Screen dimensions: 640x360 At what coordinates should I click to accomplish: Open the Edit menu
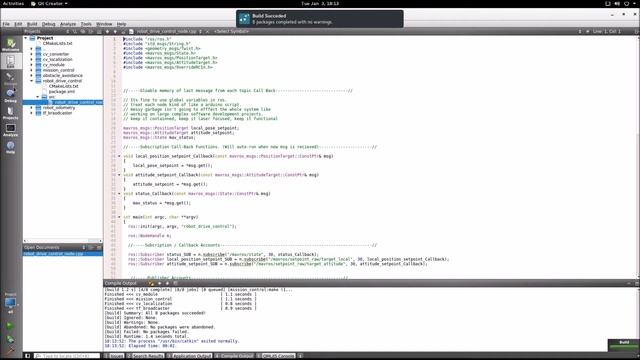tap(18, 24)
